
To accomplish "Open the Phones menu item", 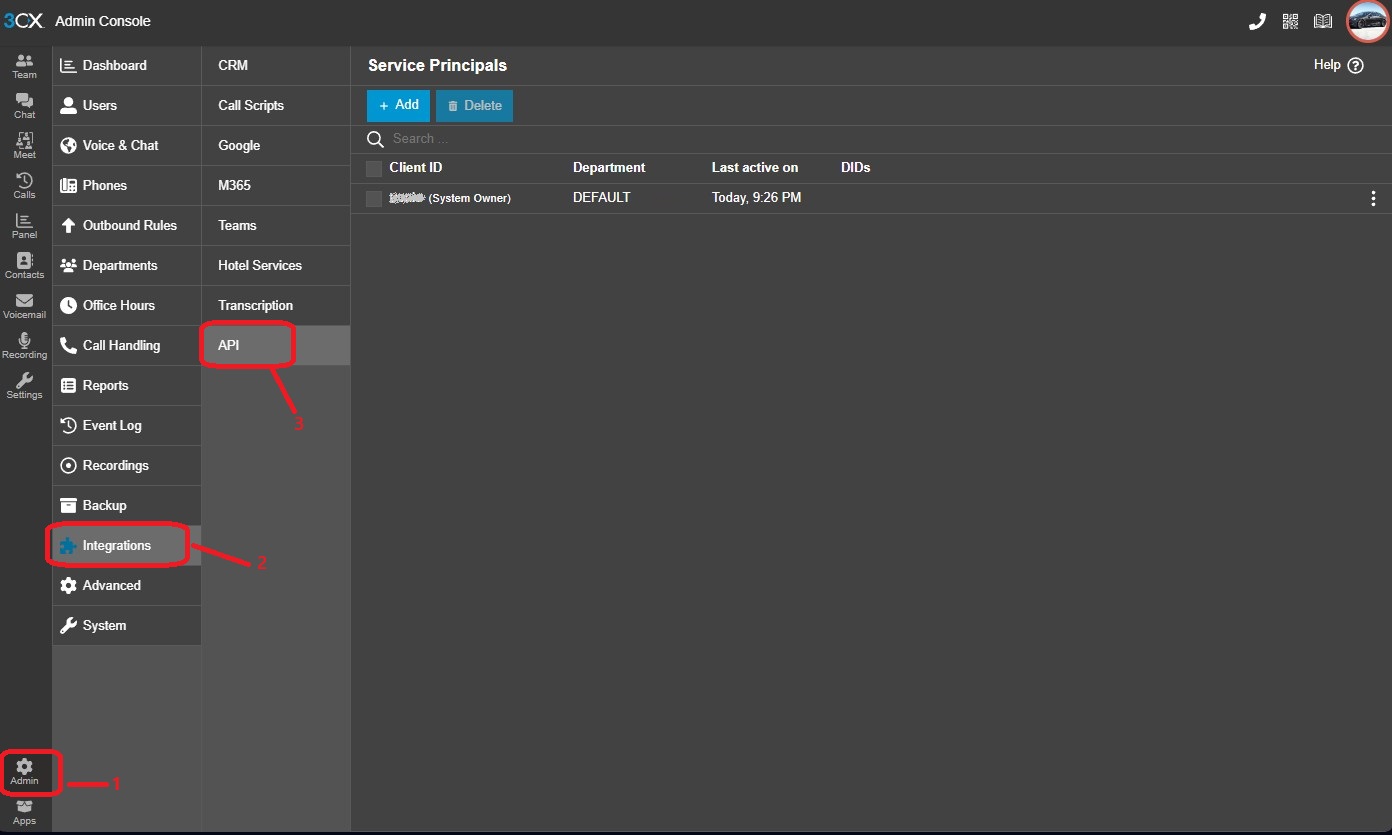I will (x=127, y=185).
